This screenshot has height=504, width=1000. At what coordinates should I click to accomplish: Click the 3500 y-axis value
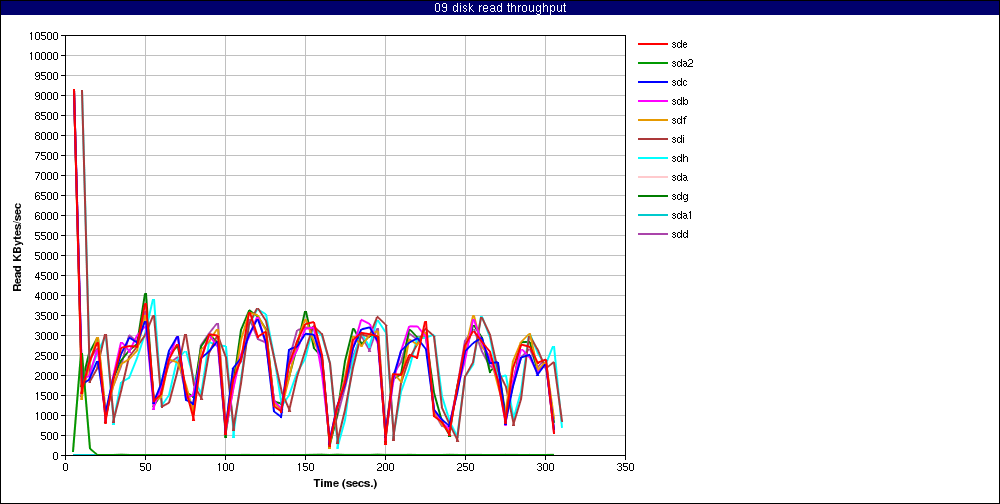tap(47, 316)
